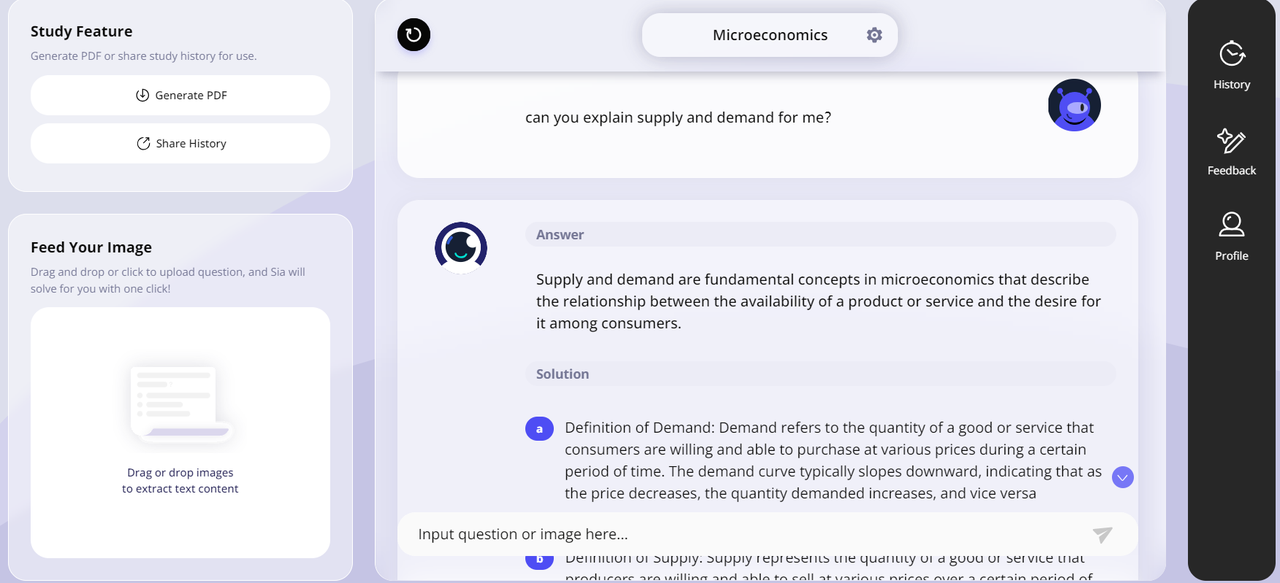Click the 'Solution' section header

click(x=820, y=374)
